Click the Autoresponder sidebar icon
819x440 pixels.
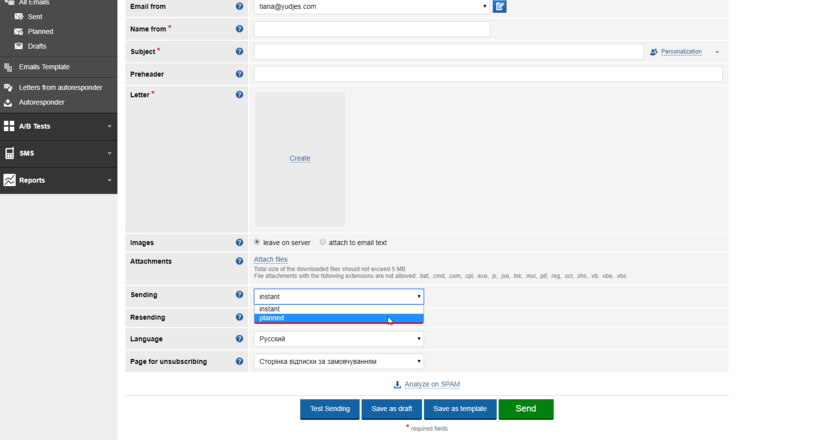(8, 102)
